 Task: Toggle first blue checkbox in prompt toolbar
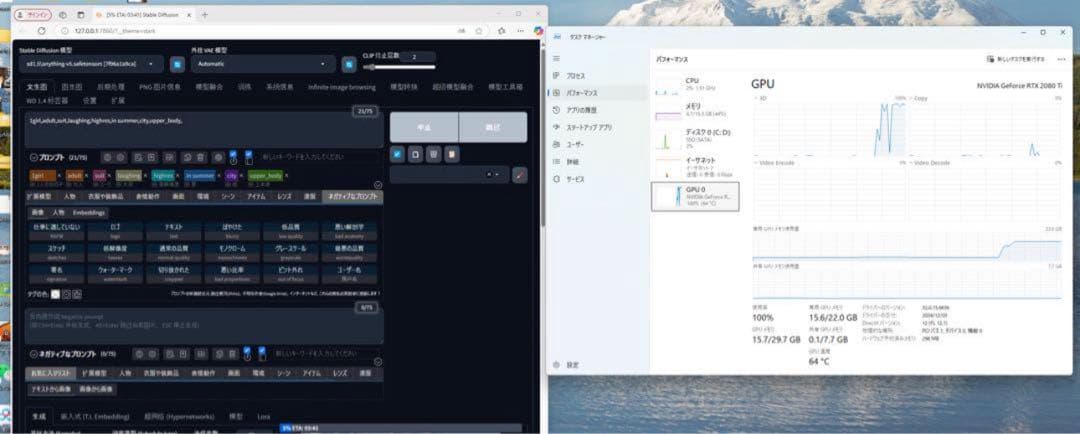233,156
